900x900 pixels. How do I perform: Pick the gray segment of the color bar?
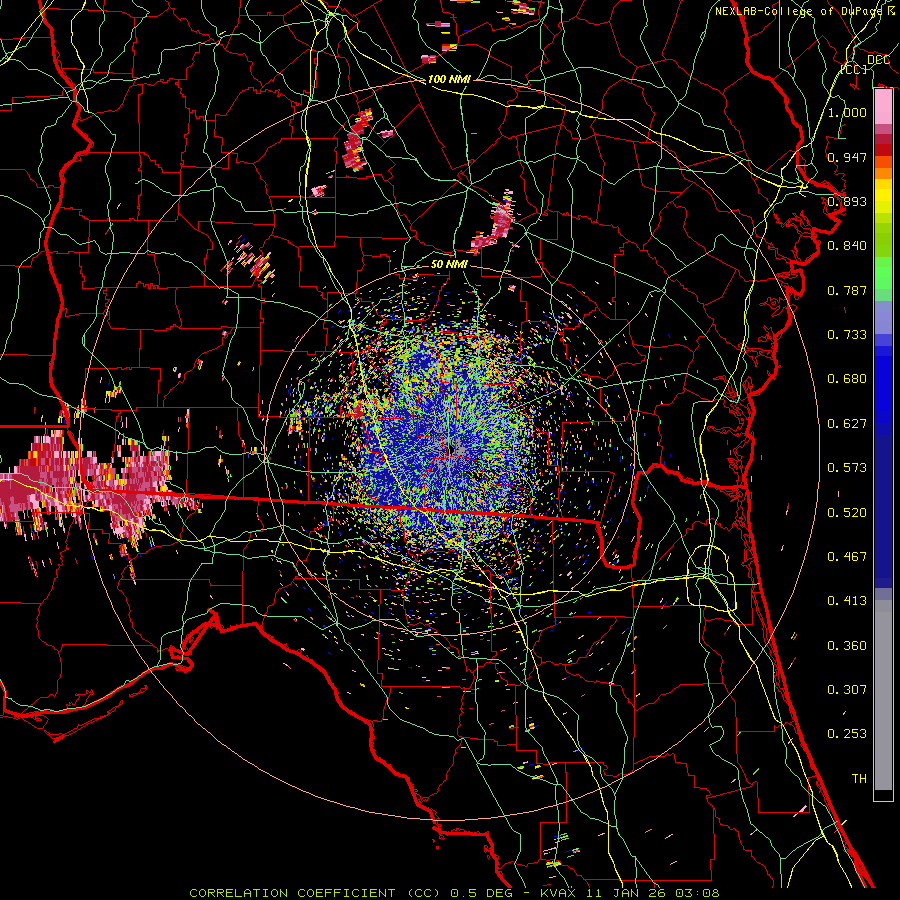(x=883, y=695)
